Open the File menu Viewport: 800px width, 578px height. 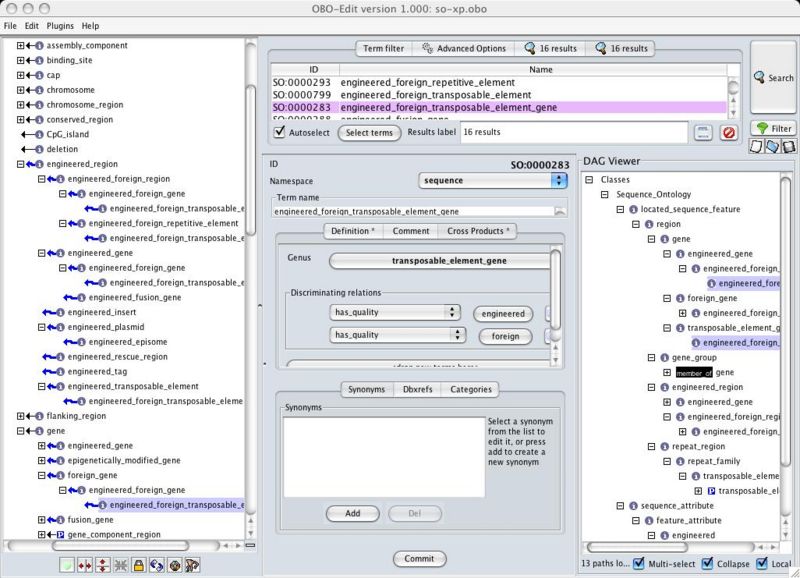[x=10, y=26]
